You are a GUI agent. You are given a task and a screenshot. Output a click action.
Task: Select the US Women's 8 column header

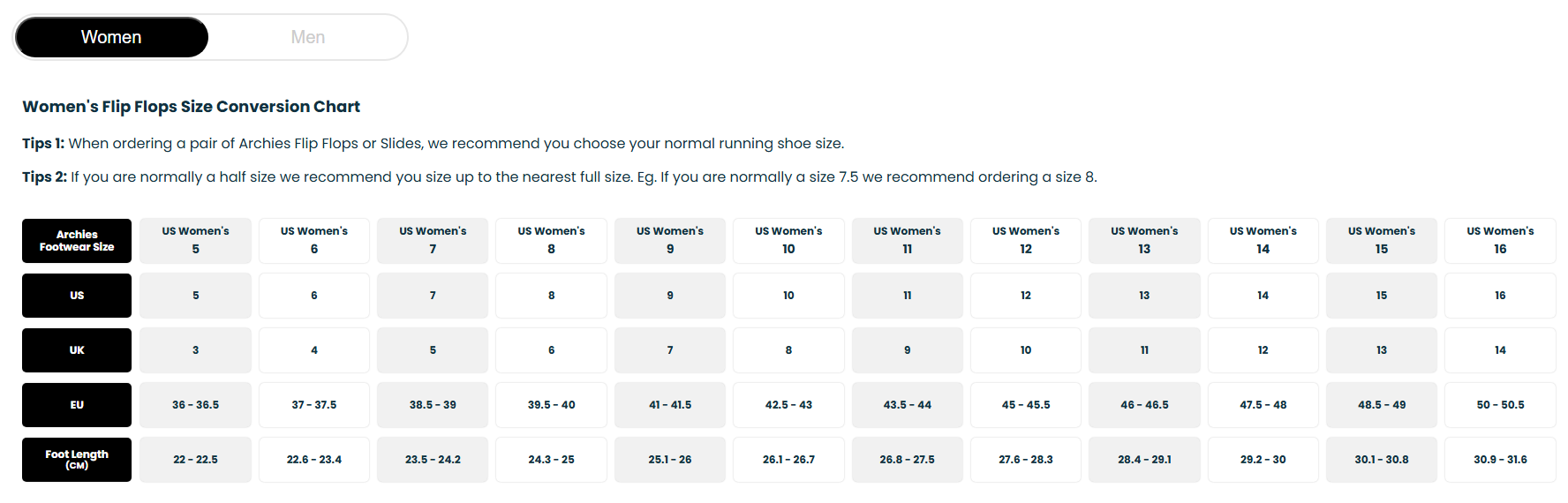pyautogui.click(x=551, y=241)
